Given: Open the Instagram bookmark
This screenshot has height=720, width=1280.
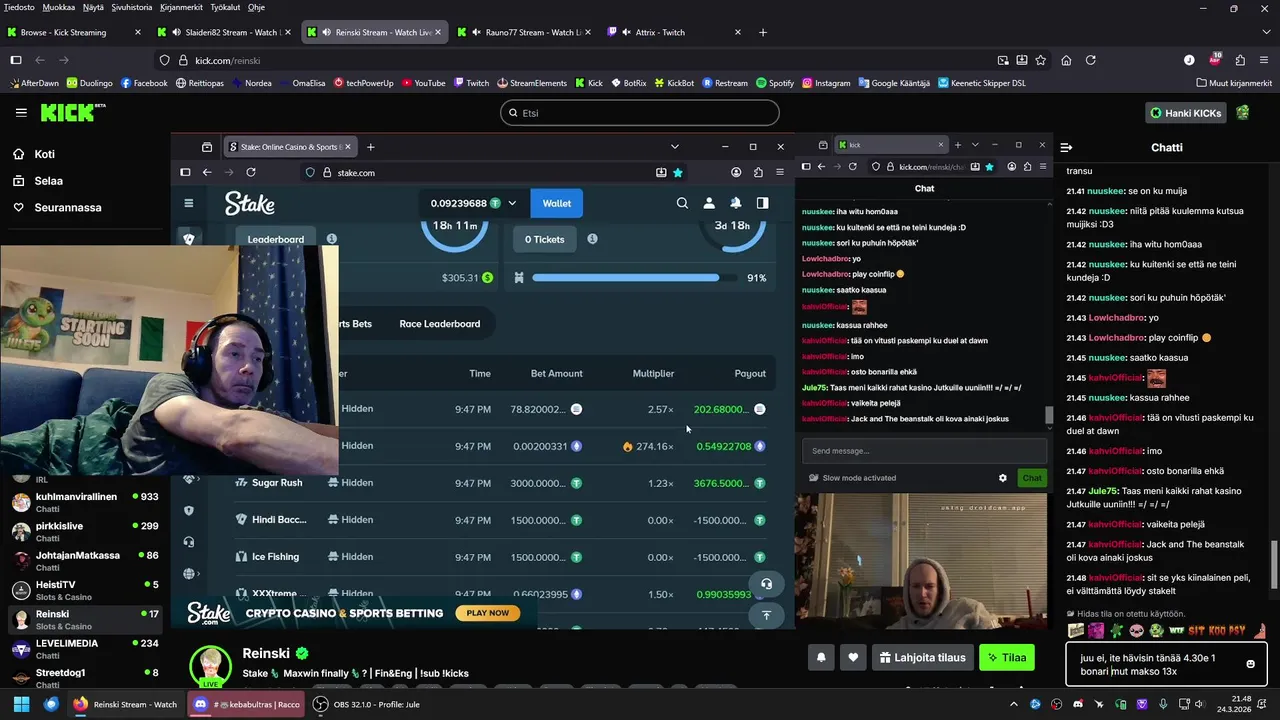Looking at the screenshot, I should pyautogui.click(x=826, y=83).
